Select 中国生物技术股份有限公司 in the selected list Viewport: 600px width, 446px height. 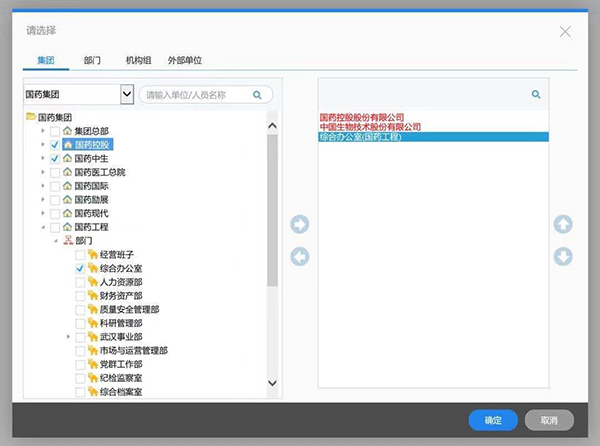370,127
